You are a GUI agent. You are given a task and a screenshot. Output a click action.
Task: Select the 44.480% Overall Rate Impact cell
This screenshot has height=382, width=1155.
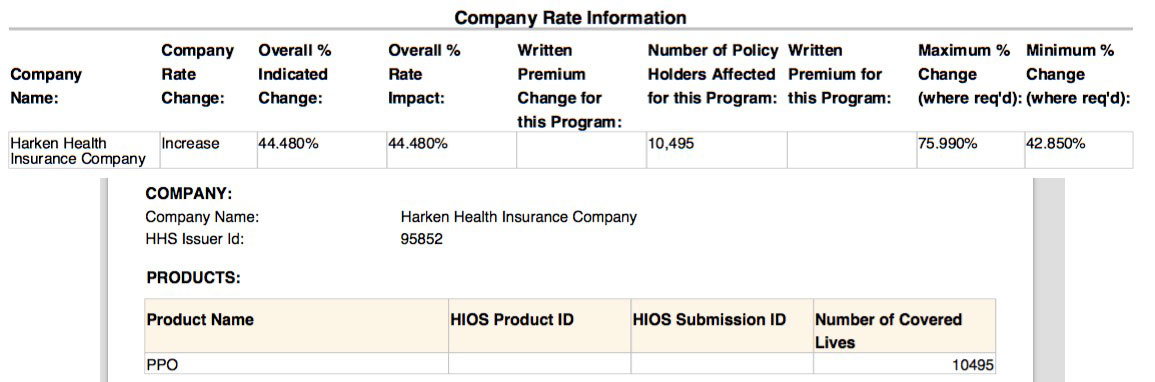pyautogui.click(x=451, y=150)
